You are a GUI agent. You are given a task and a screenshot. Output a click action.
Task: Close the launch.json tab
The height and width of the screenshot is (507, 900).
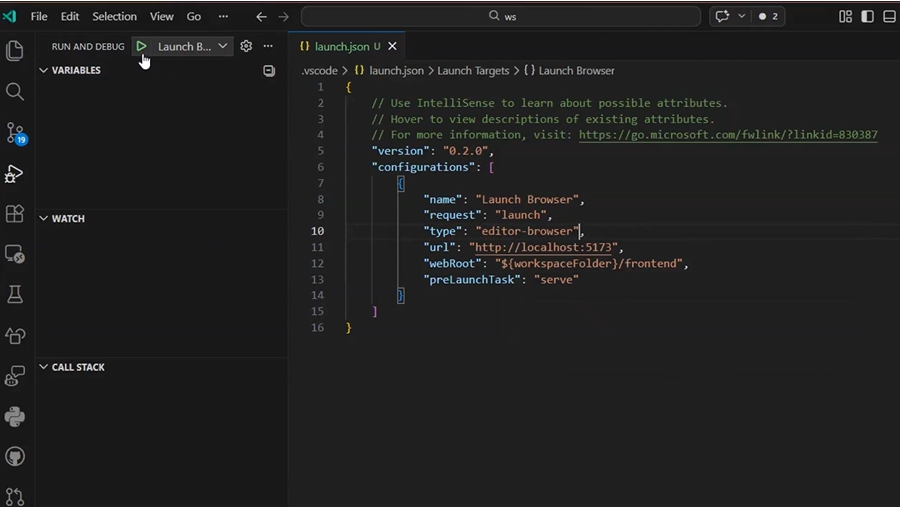(392, 46)
